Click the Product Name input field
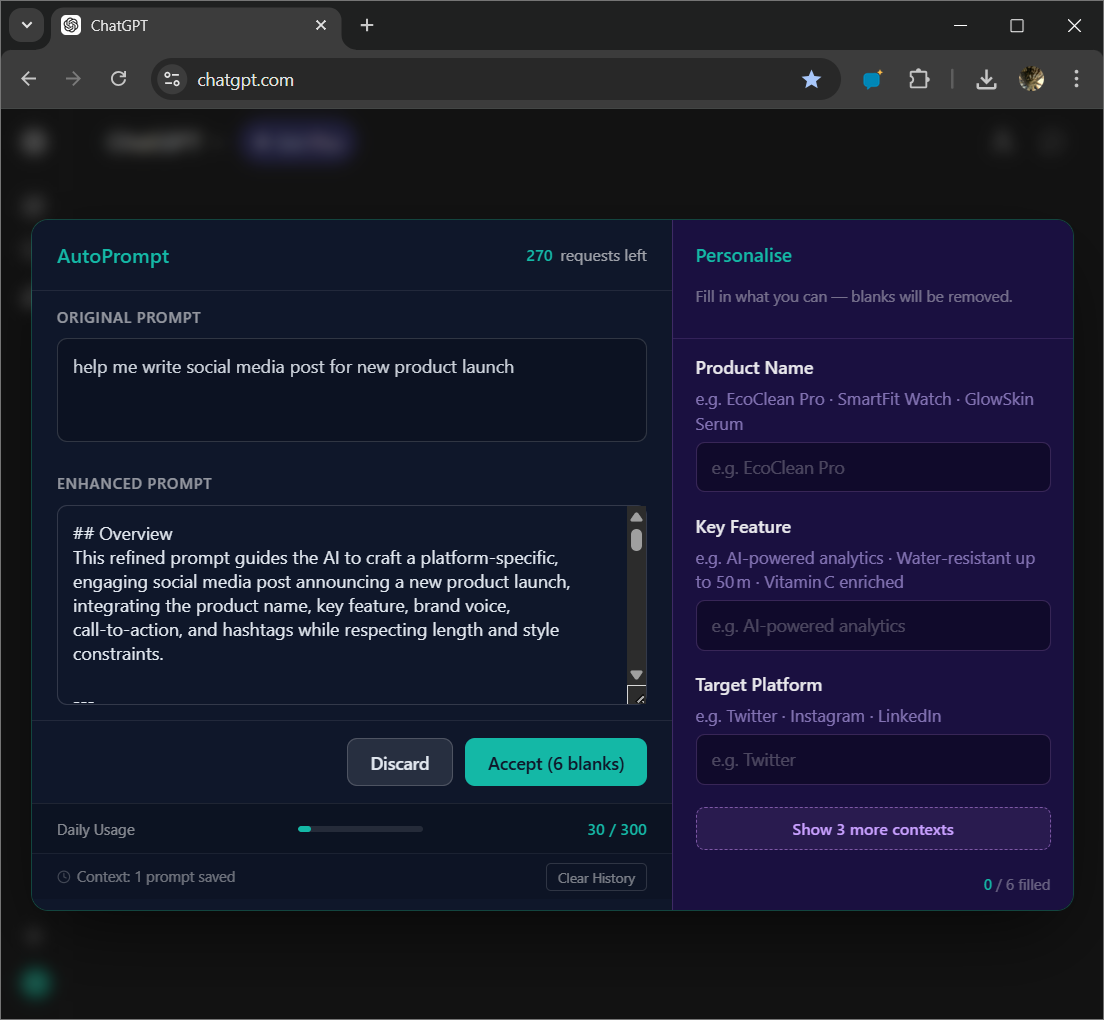 click(872, 467)
